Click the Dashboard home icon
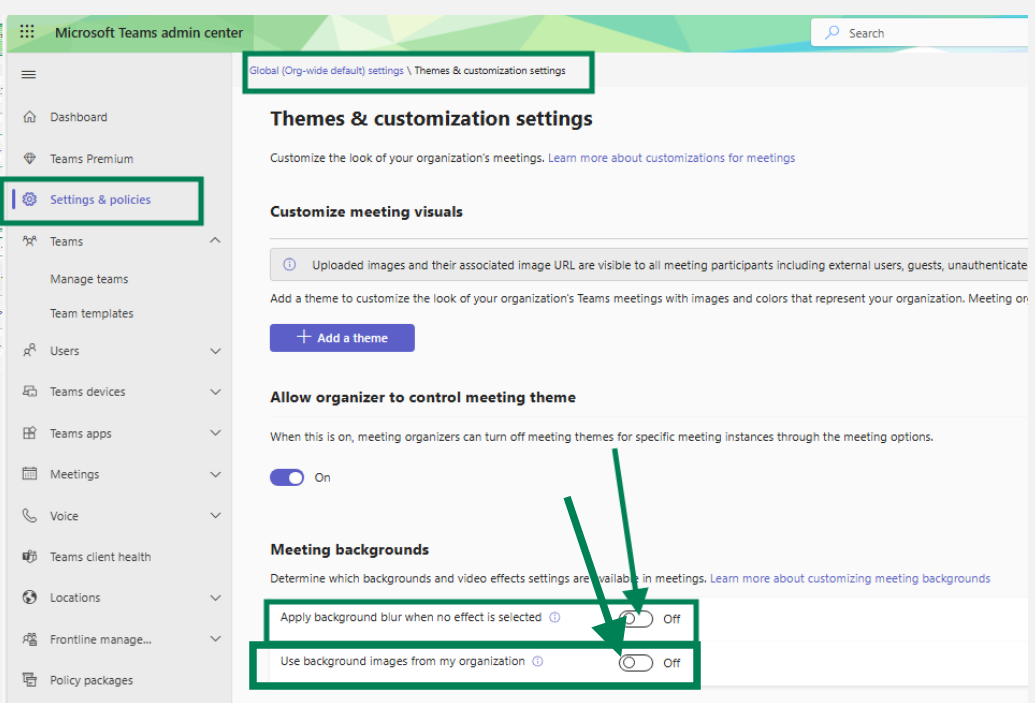Image resolution: width=1035 pixels, height=703 pixels. [x=30, y=117]
